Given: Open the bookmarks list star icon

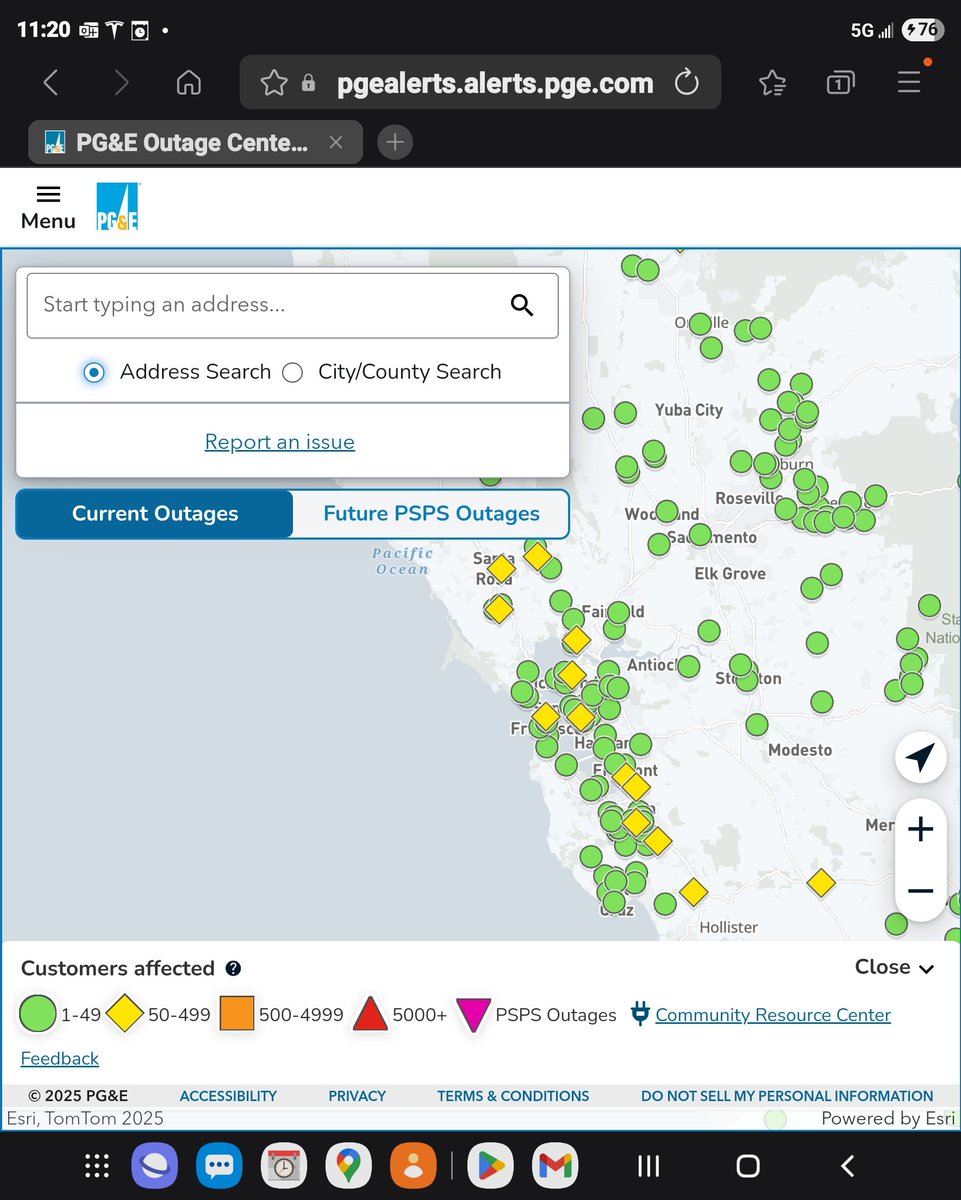Looking at the screenshot, I should [772, 83].
